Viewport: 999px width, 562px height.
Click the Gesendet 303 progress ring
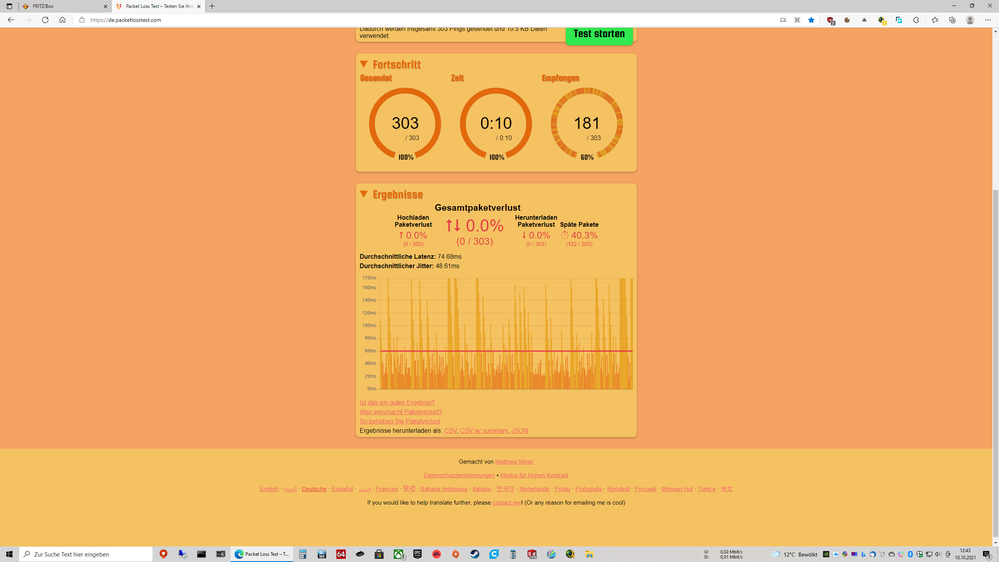click(405, 124)
